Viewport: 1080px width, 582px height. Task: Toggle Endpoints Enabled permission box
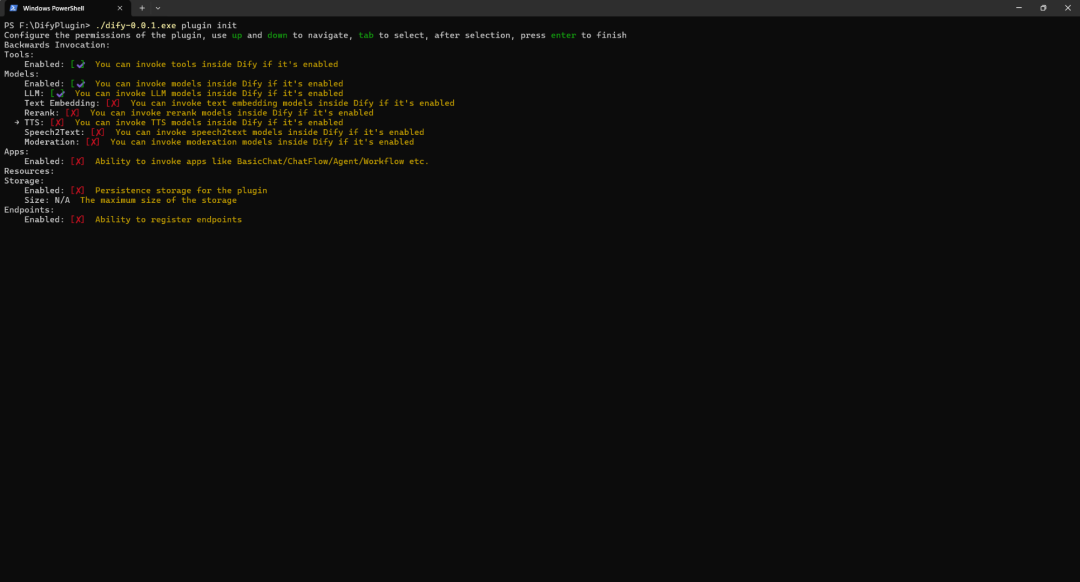click(x=78, y=219)
